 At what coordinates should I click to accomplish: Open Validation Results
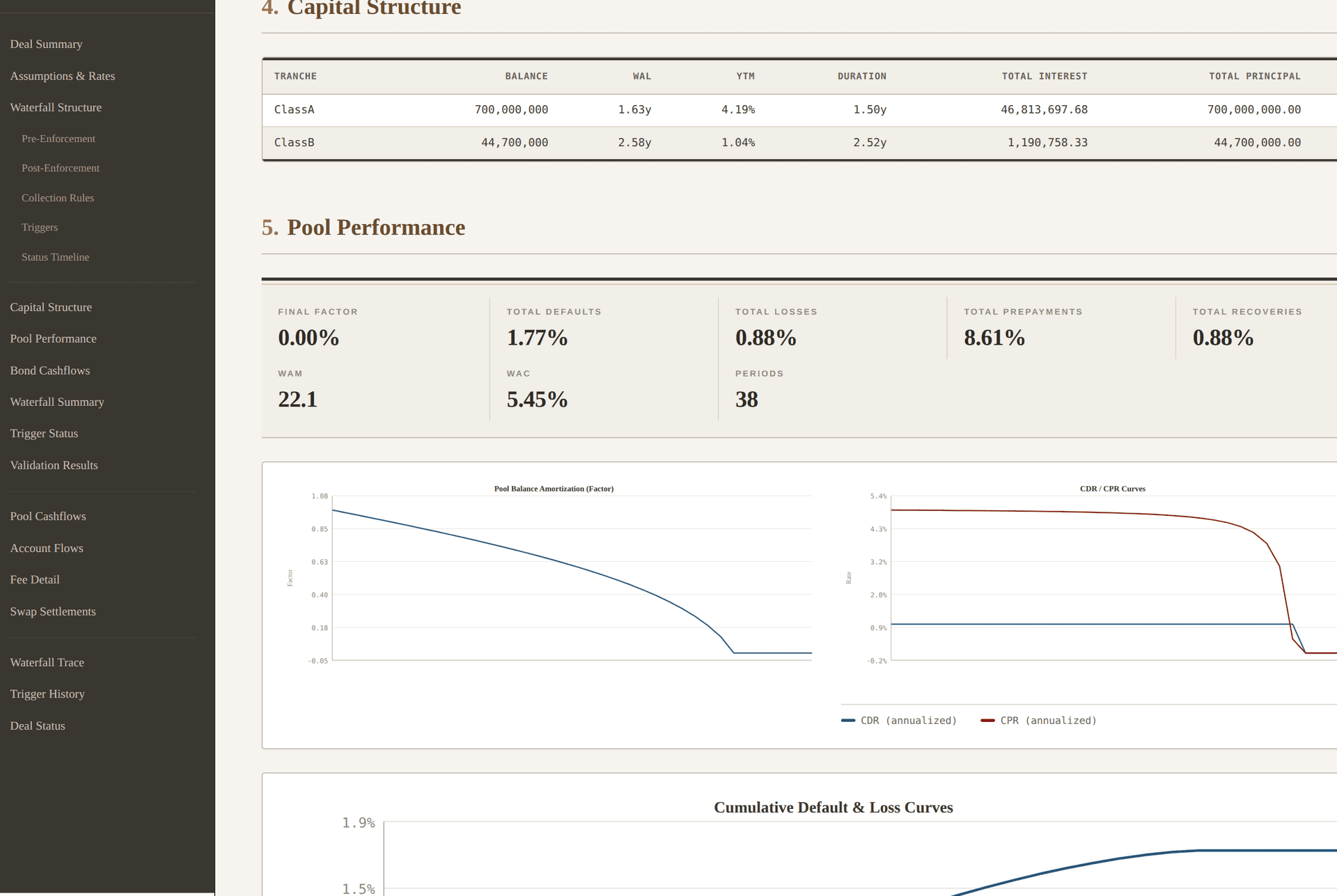pos(54,465)
